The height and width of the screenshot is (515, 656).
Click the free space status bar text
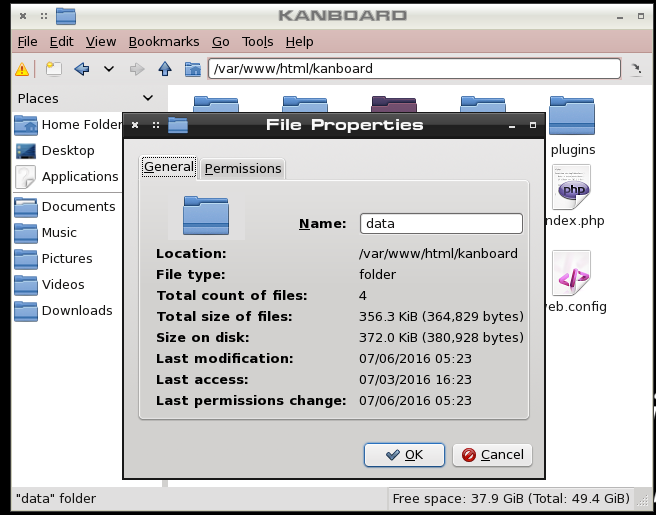click(511, 499)
